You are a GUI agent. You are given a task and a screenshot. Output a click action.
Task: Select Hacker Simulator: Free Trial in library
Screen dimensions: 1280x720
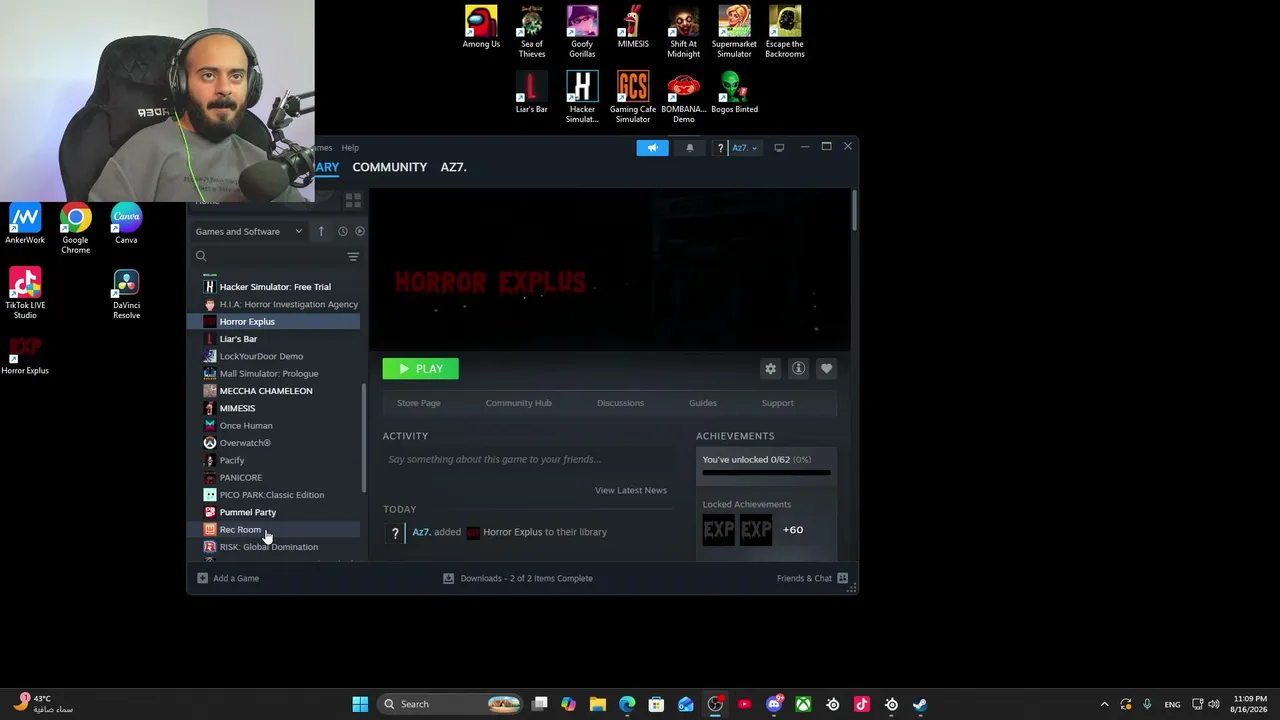(273, 287)
